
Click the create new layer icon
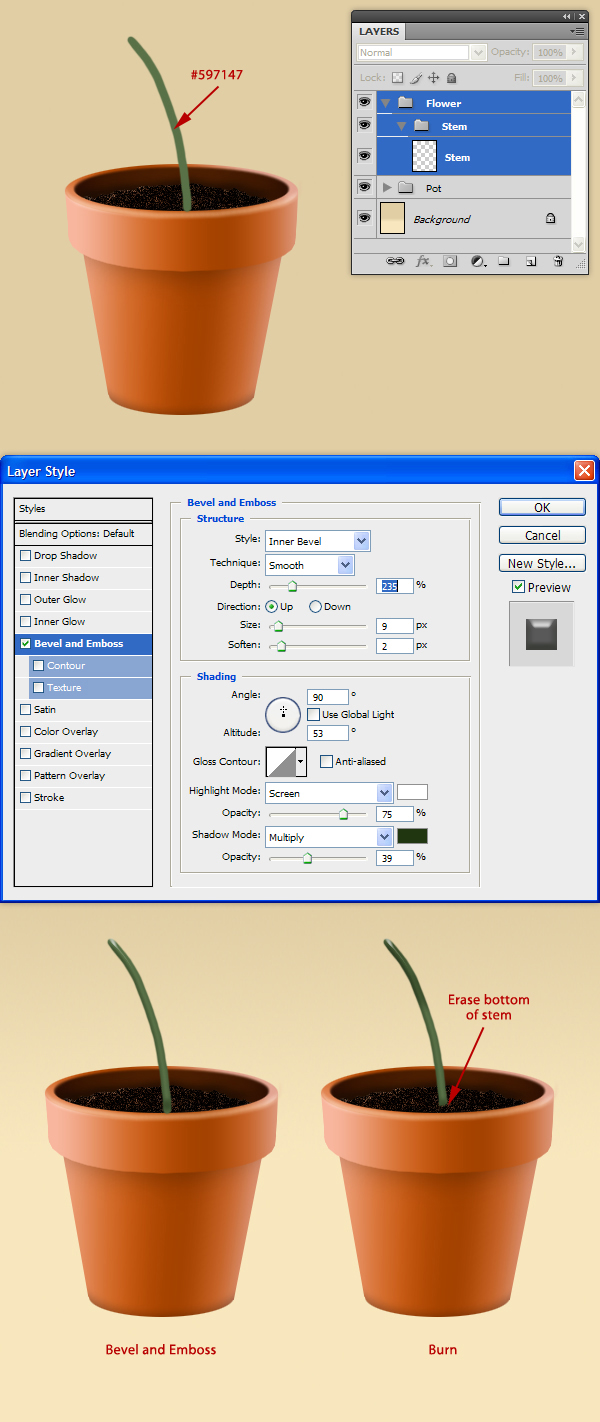[531, 261]
